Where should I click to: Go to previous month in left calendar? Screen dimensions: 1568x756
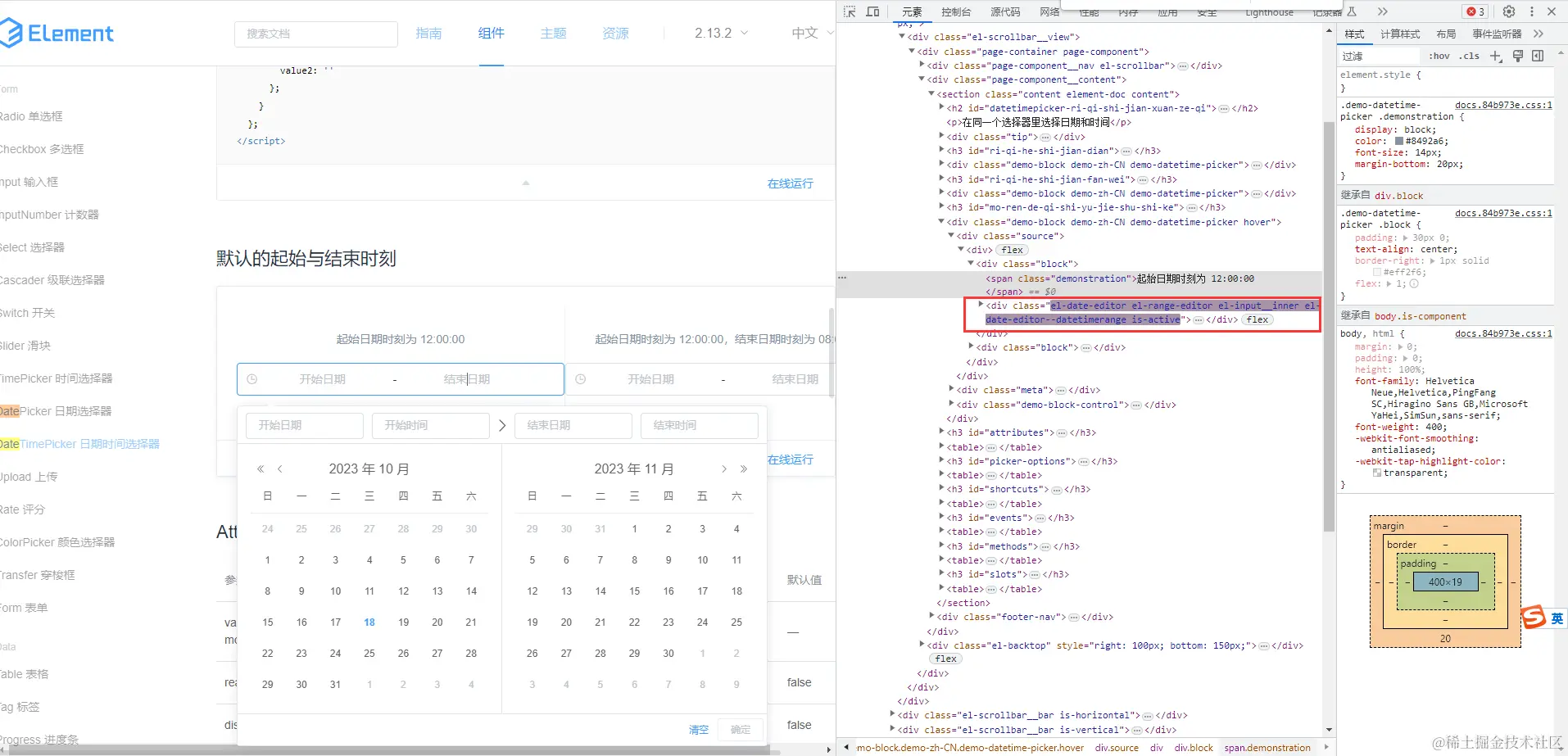[280, 469]
